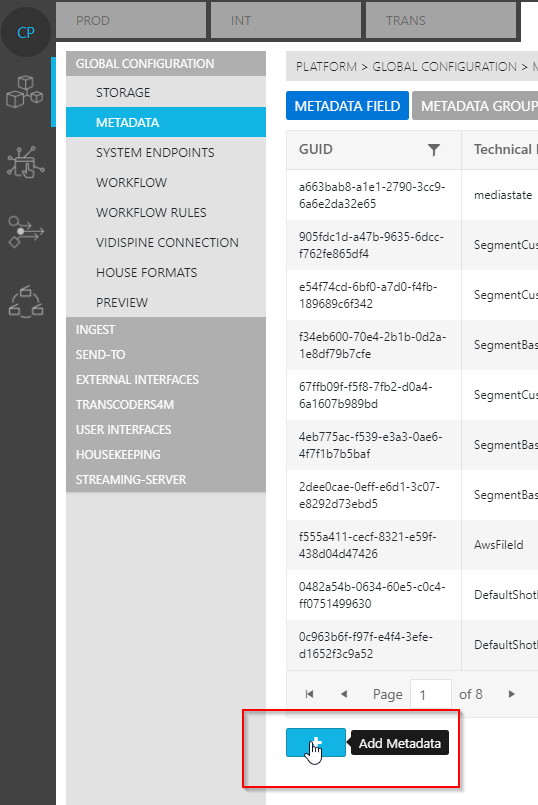
Task: Select the PROD environment tab
Action: (x=131, y=21)
